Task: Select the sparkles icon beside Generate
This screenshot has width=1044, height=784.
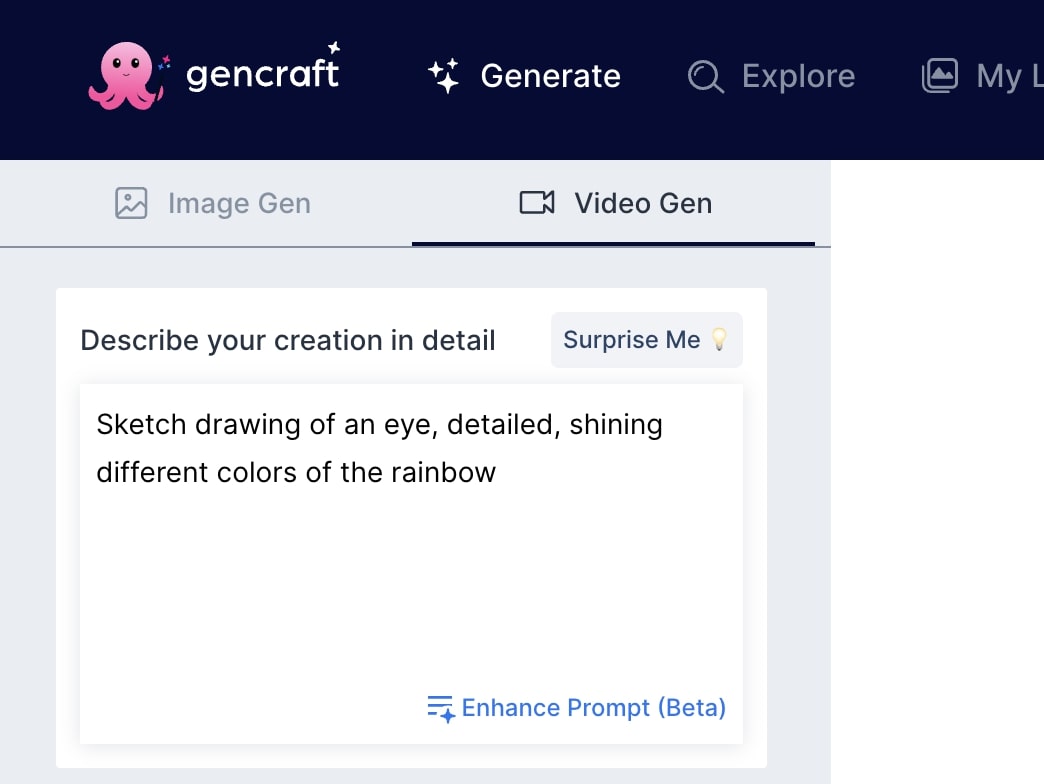Action: (x=443, y=74)
